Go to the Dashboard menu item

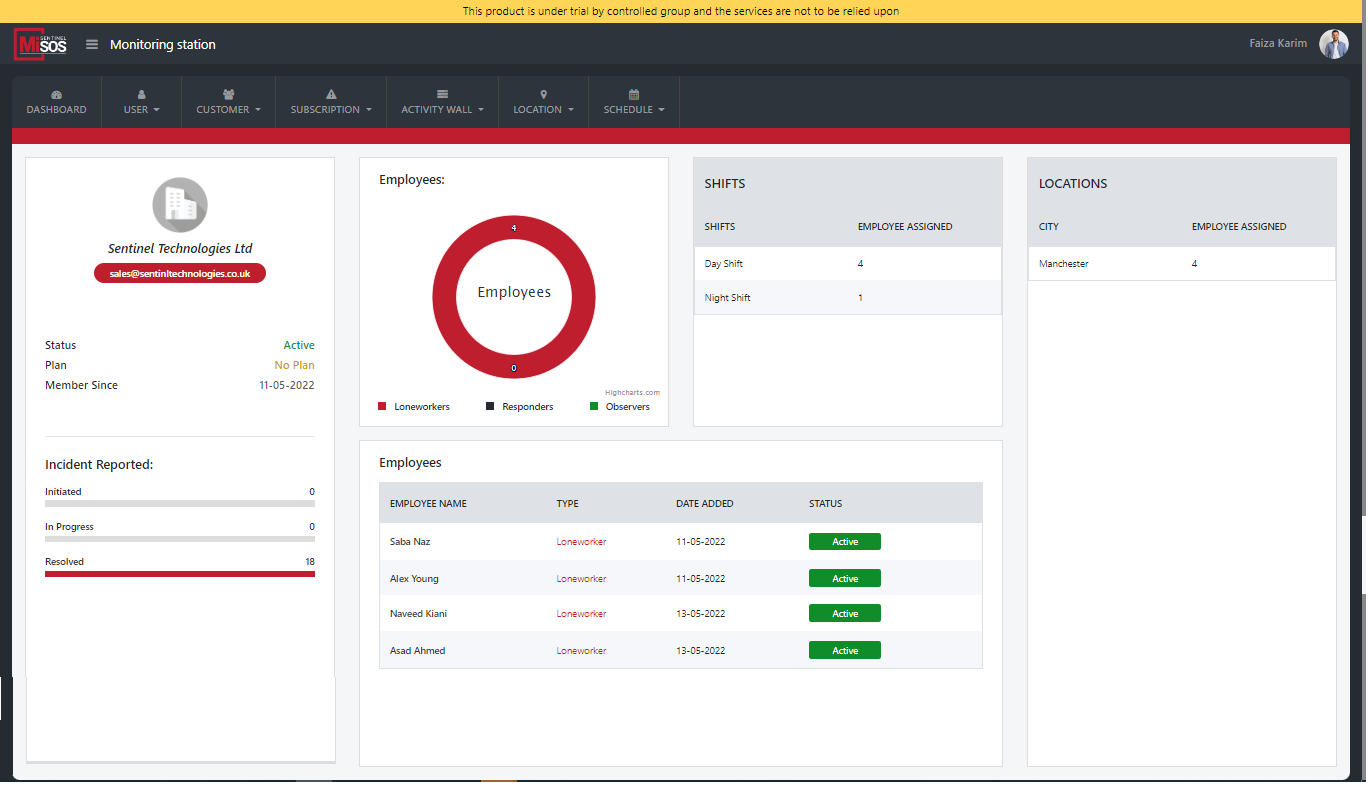click(56, 110)
